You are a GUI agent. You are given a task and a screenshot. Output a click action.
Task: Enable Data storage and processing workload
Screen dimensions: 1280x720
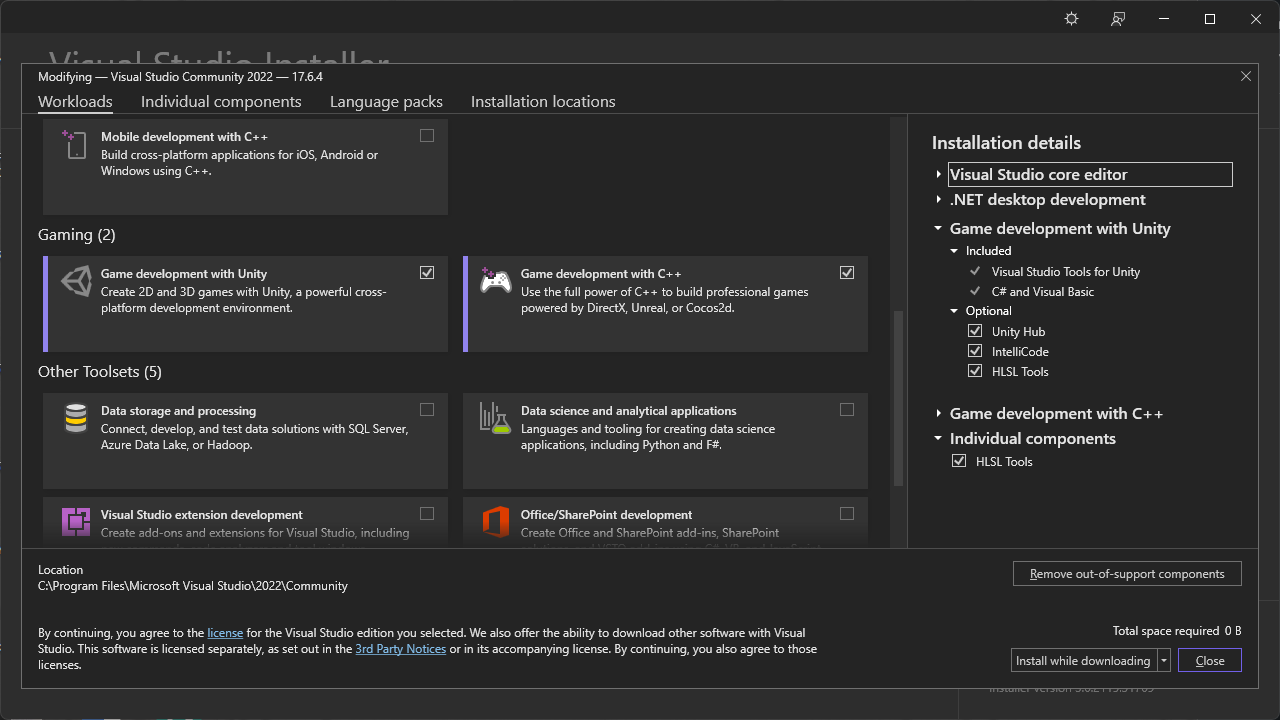[x=427, y=410]
